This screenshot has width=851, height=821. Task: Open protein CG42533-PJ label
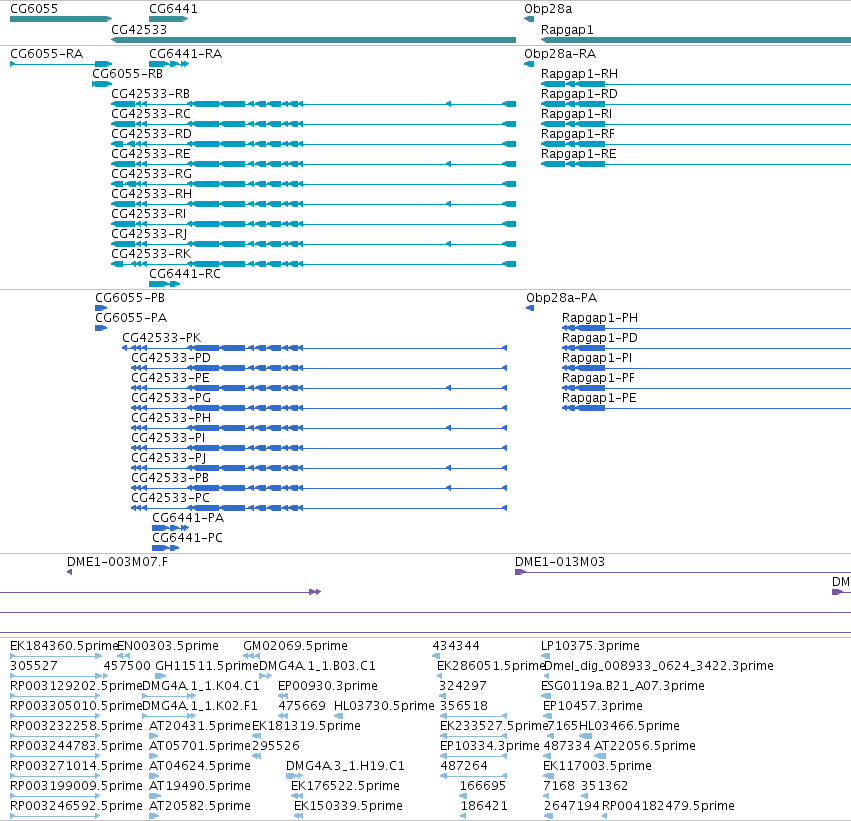(x=169, y=458)
